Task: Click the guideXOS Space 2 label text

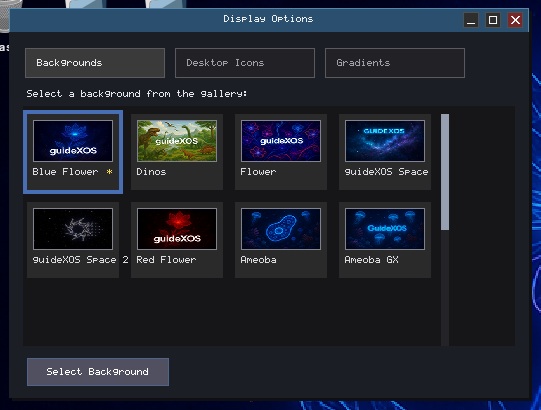Action: click(x=80, y=260)
